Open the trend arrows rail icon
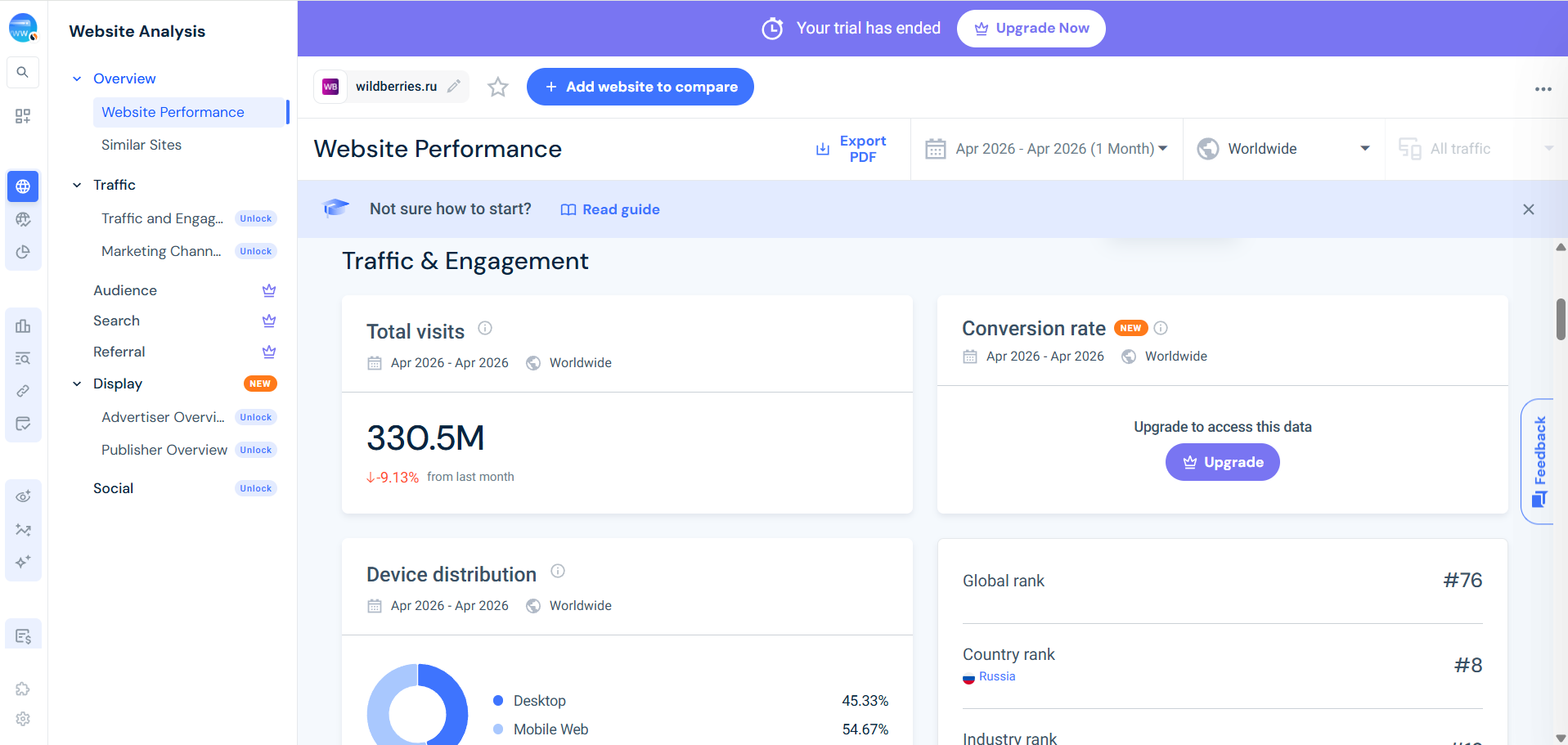Image resolution: width=1568 pixels, height=745 pixels. pyautogui.click(x=23, y=530)
